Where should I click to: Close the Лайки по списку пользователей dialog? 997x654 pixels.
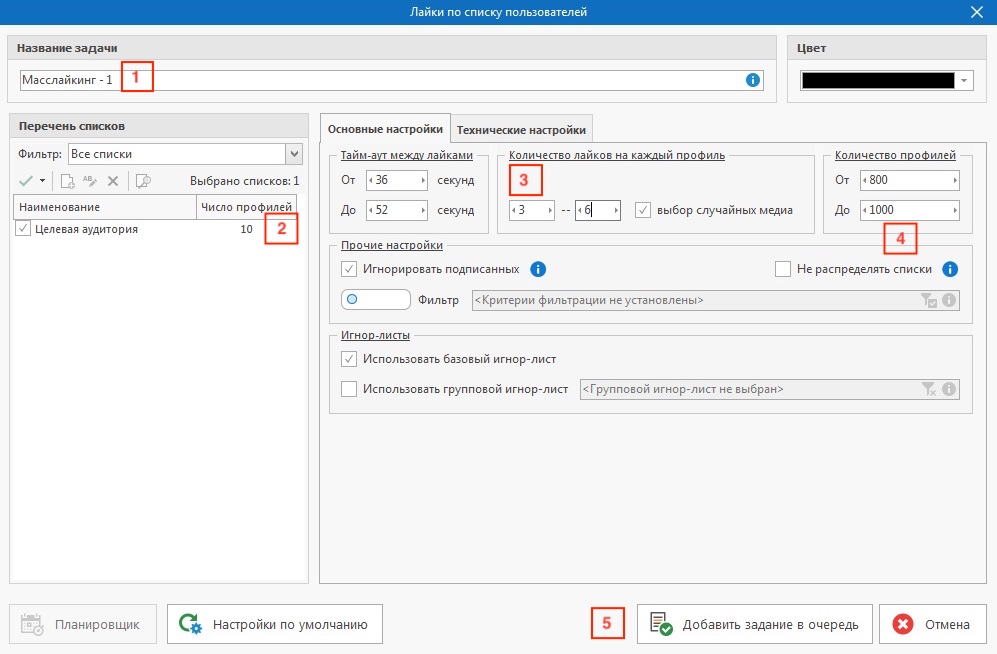[977, 12]
